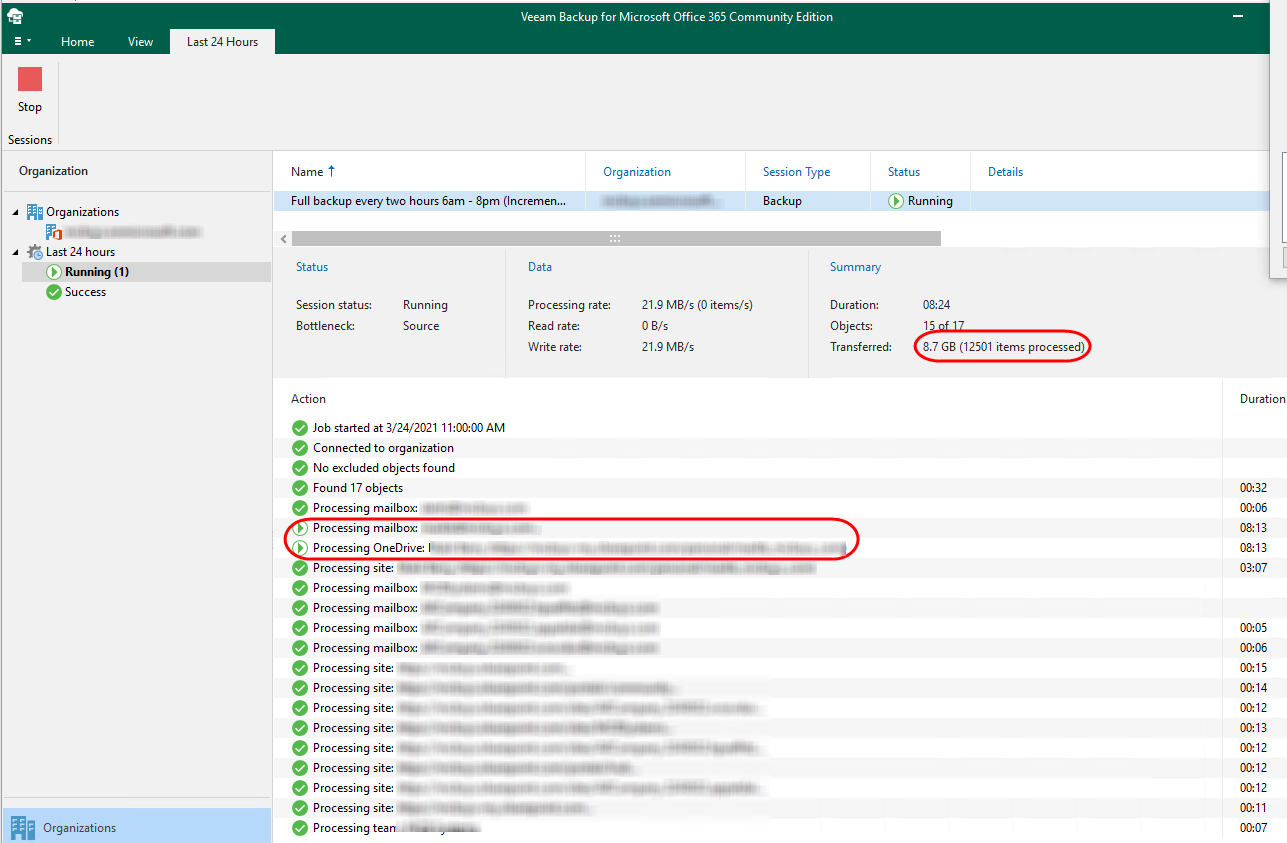Image resolution: width=1287 pixels, height=843 pixels.
Task: Click the 15 of 17 objects value
Action: tap(943, 326)
